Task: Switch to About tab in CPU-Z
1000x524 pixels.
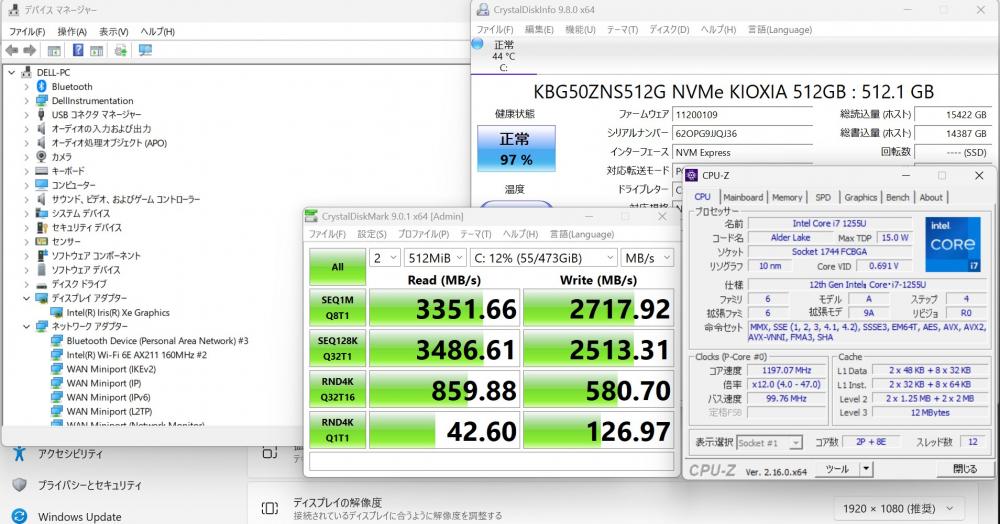Action: click(x=931, y=197)
